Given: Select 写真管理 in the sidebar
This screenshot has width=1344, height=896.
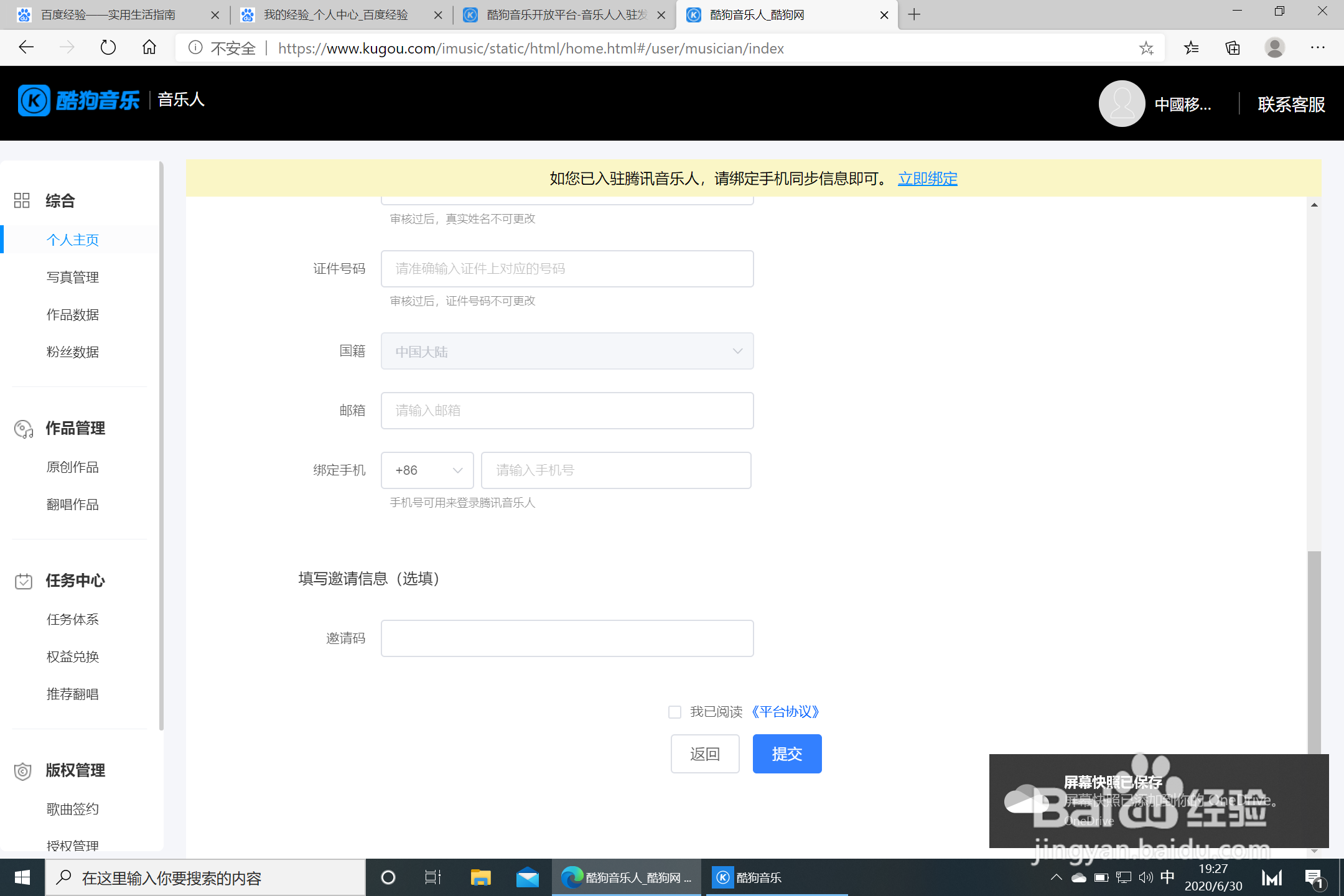Looking at the screenshot, I should pyautogui.click(x=73, y=278).
